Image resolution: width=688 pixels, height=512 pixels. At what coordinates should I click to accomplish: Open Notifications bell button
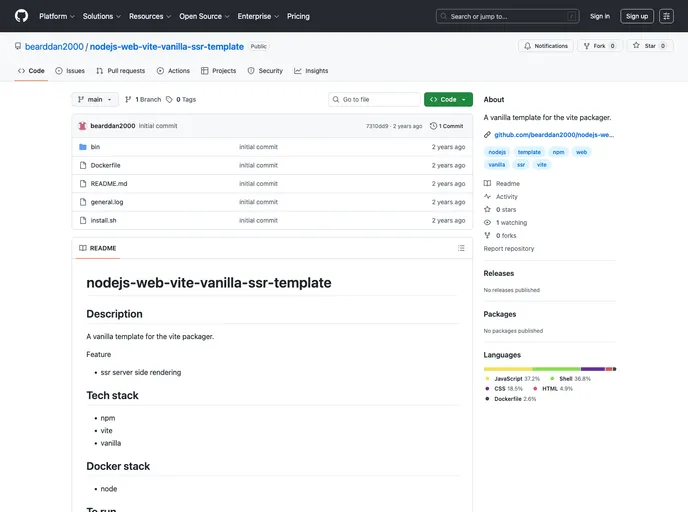545,46
